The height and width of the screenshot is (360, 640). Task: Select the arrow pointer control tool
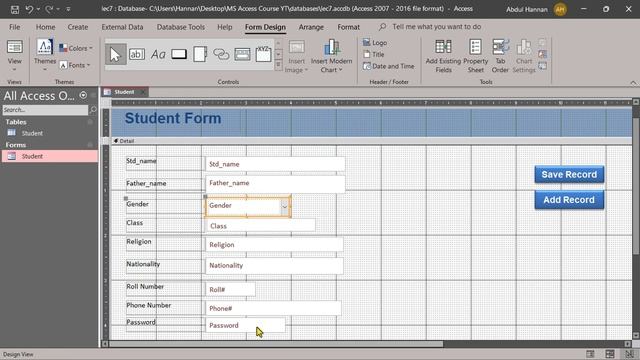[x=115, y=54]
